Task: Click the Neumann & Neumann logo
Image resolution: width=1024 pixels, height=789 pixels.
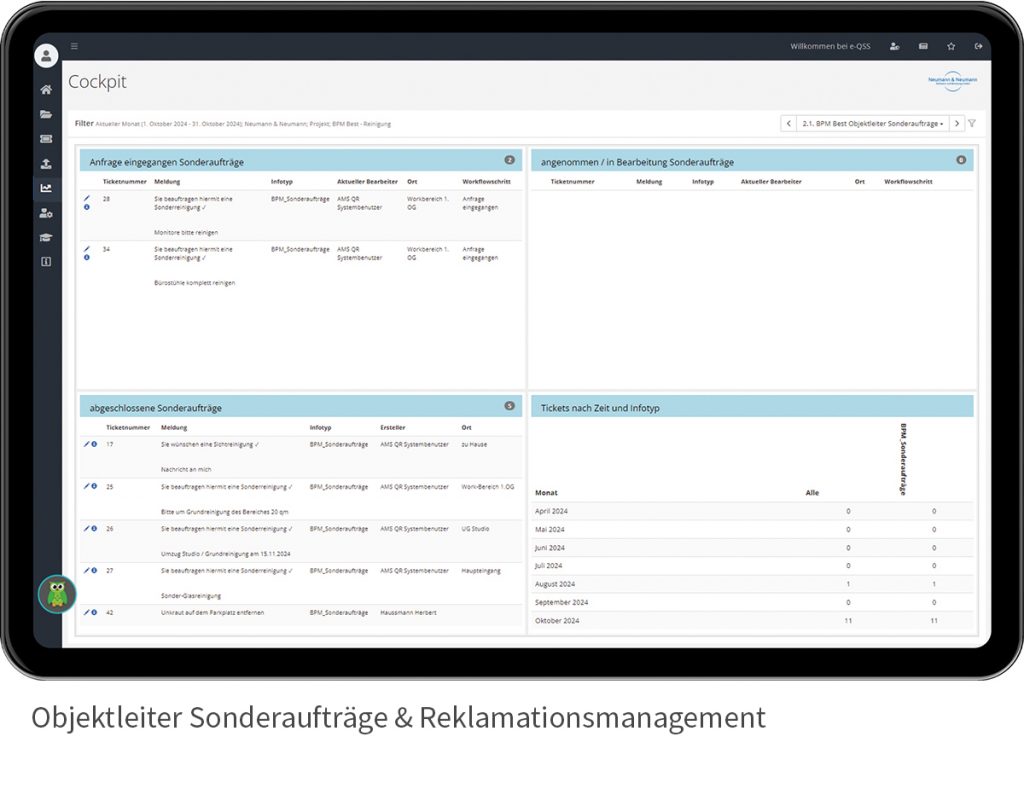Action: (x=951, y=78)
